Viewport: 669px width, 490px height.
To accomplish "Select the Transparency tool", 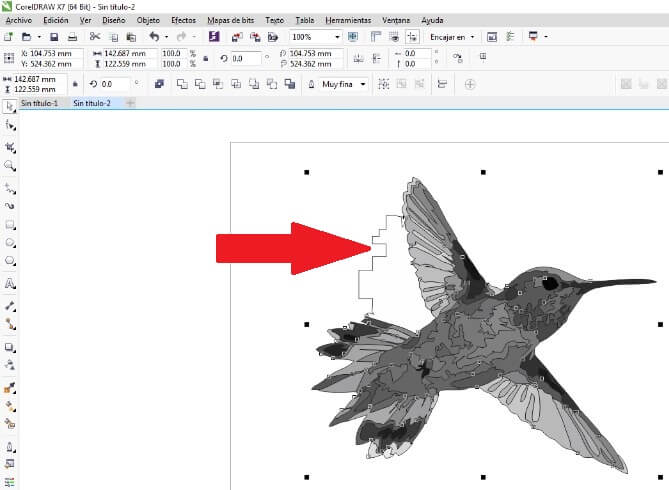I will (x=10, y=365).
